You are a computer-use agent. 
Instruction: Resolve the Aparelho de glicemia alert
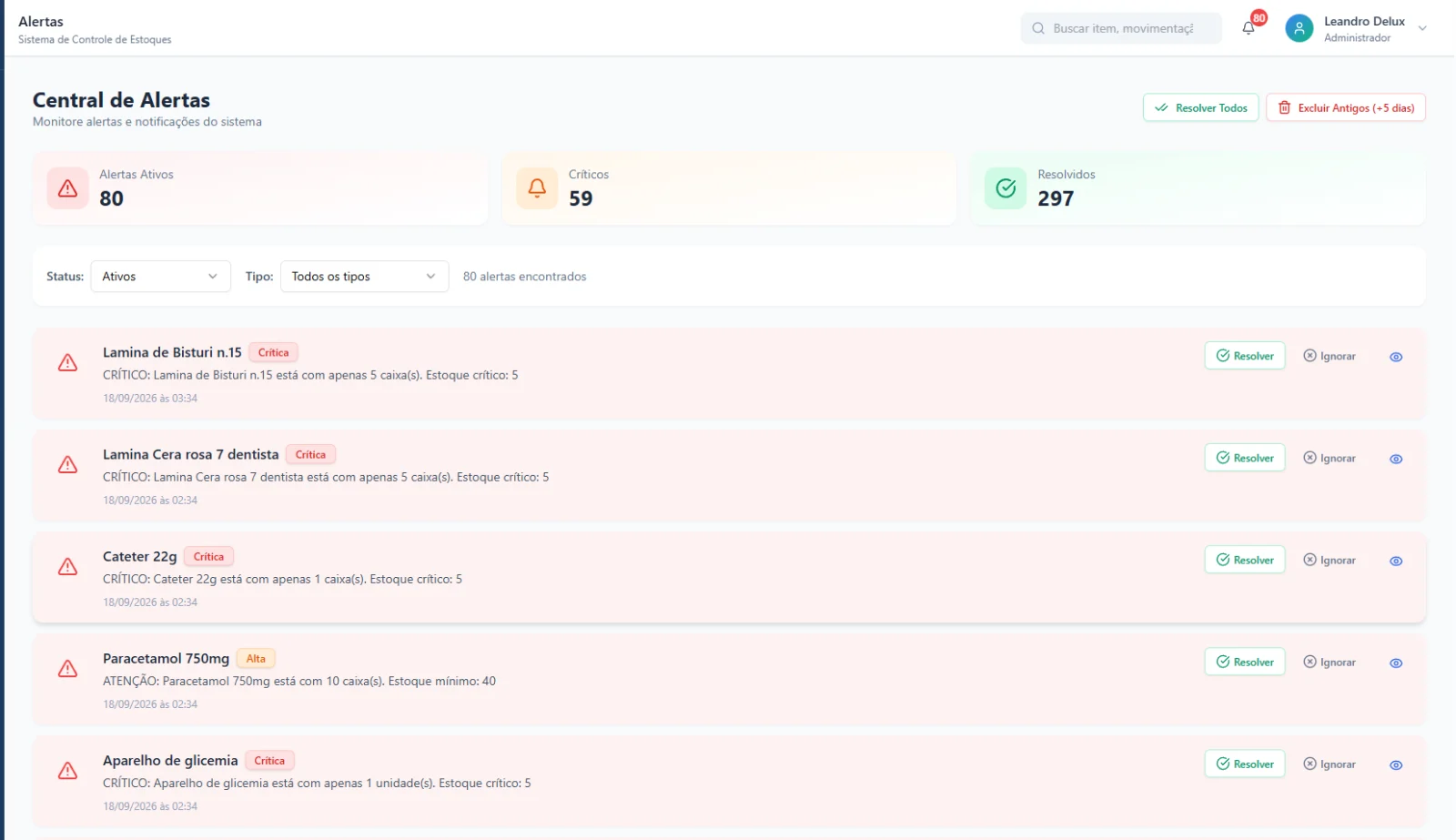pyautogui.click(x=1245, y=764)
